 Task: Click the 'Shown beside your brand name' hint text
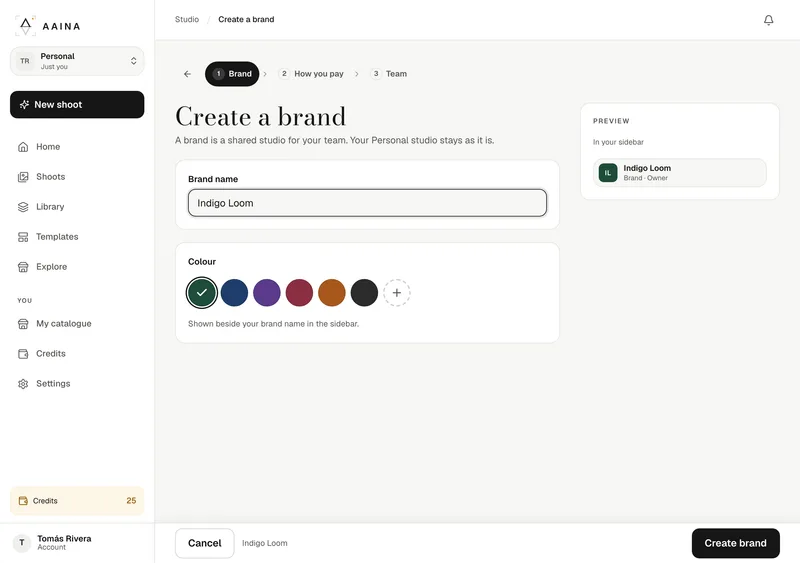[x=273, y=324]
